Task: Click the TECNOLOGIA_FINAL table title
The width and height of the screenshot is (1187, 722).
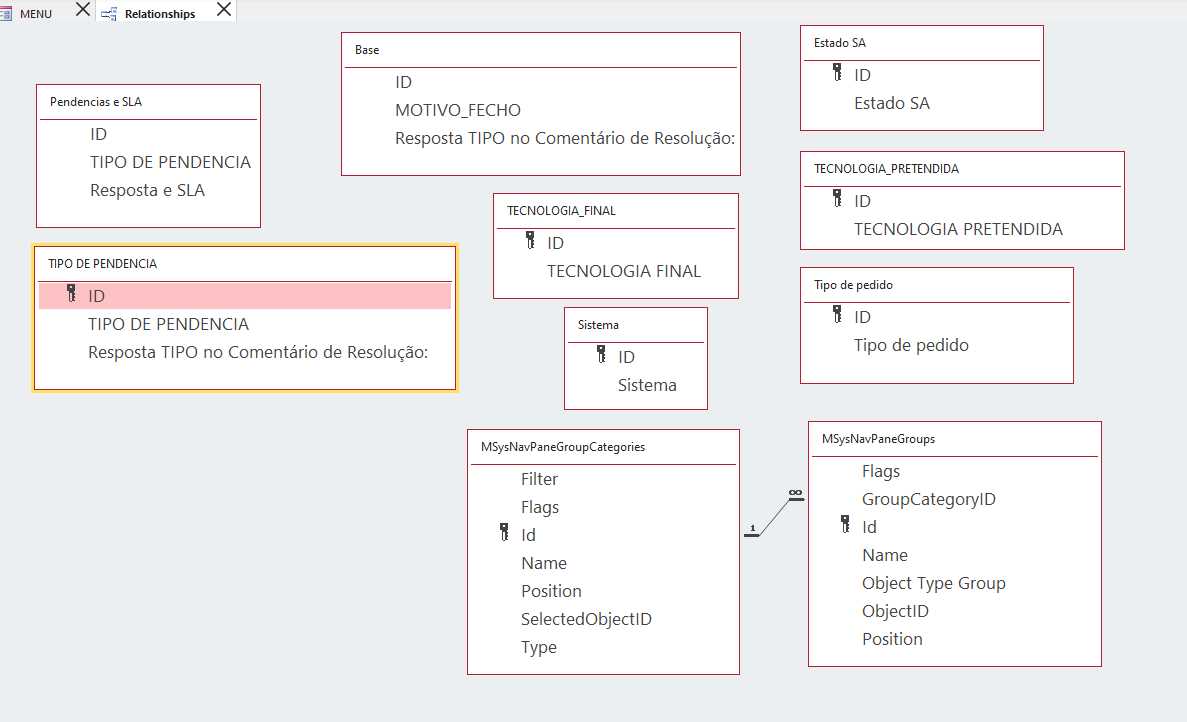Action: coord(561,211)
